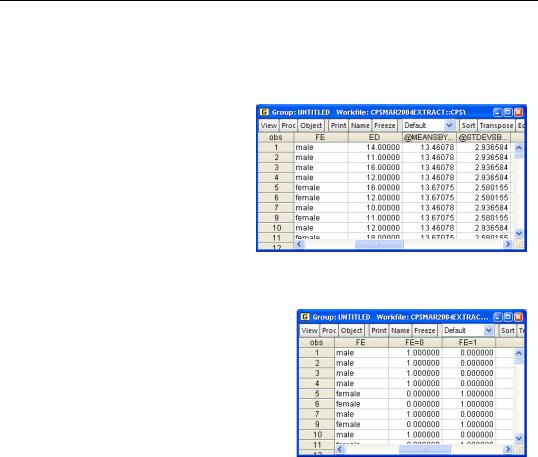Select the @MEANSBY... column header
The height and width of the screenshot is (457, 538).
coord(429,137)
